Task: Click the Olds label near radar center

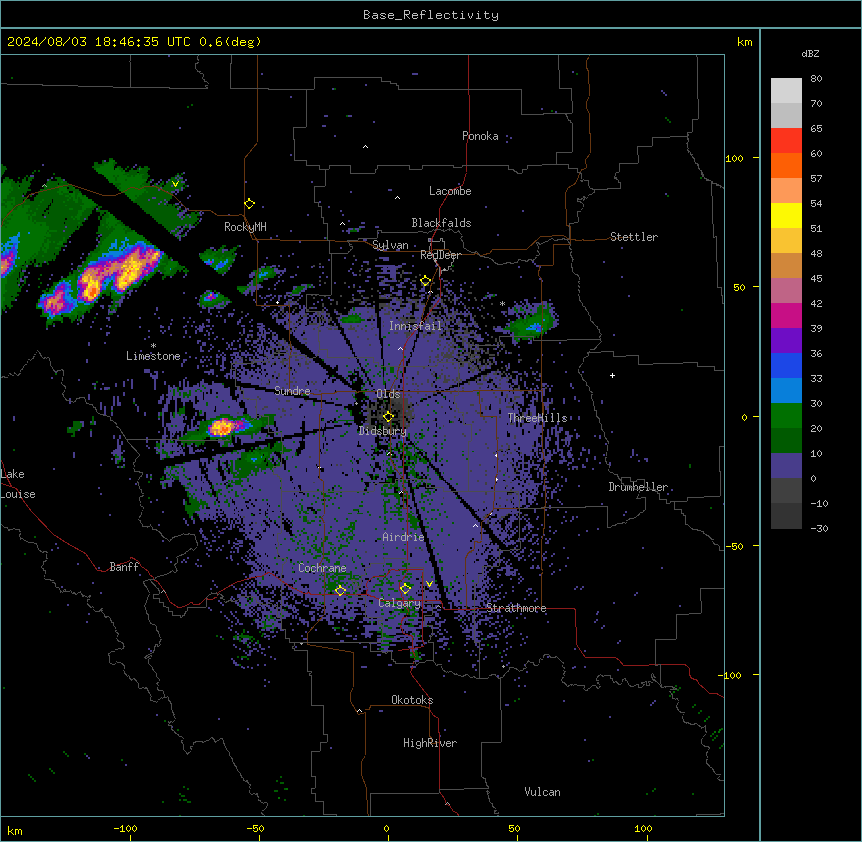Action: click(x=388, y=394)
